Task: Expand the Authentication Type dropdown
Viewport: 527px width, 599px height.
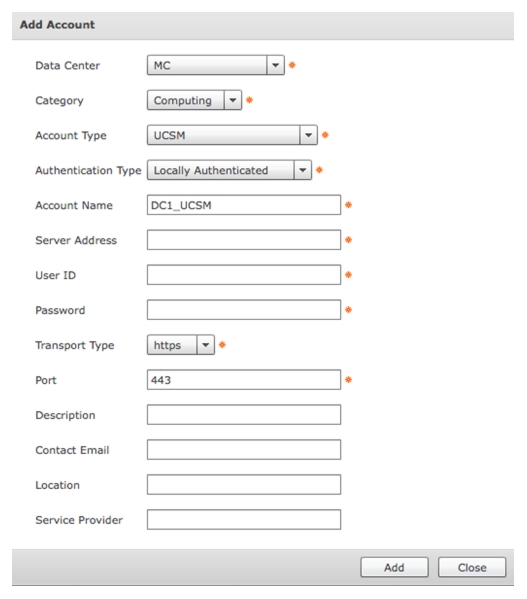Action: coord(229,170)
